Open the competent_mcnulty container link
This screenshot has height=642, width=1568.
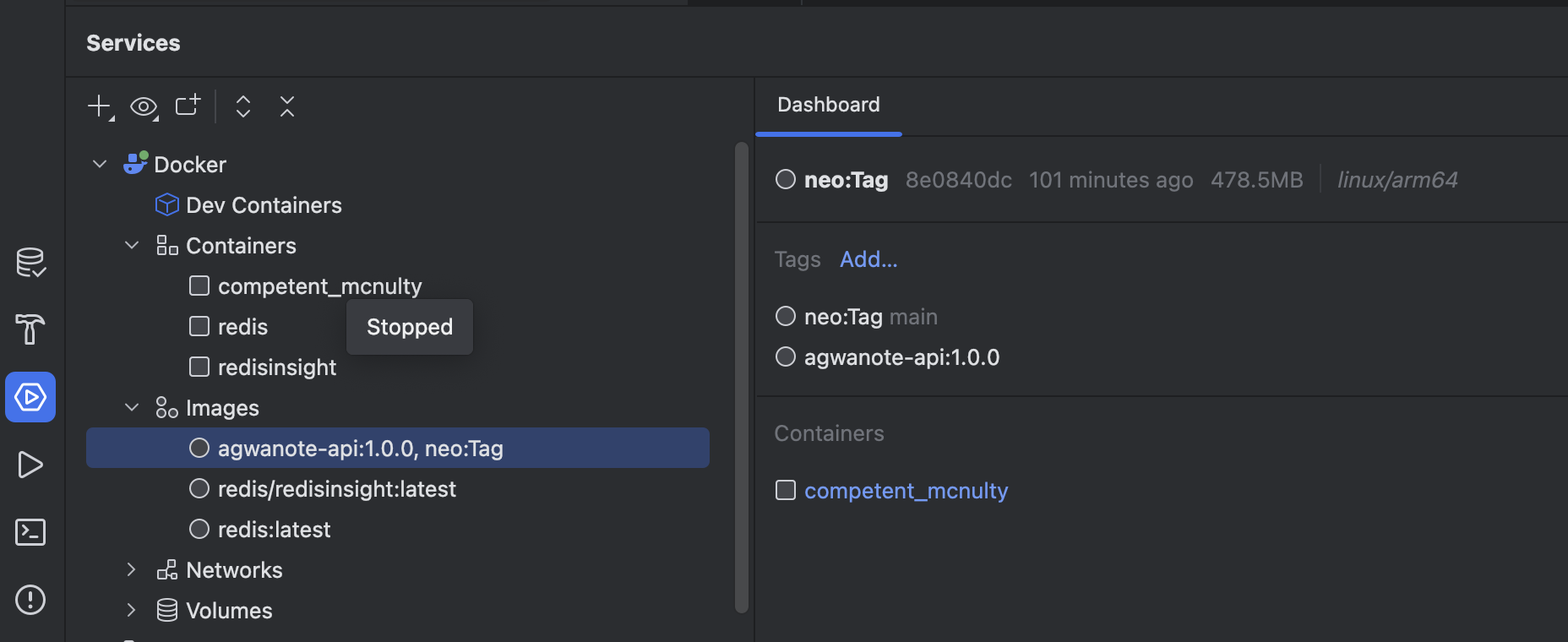pyautogui.click(x=906, y=491)
